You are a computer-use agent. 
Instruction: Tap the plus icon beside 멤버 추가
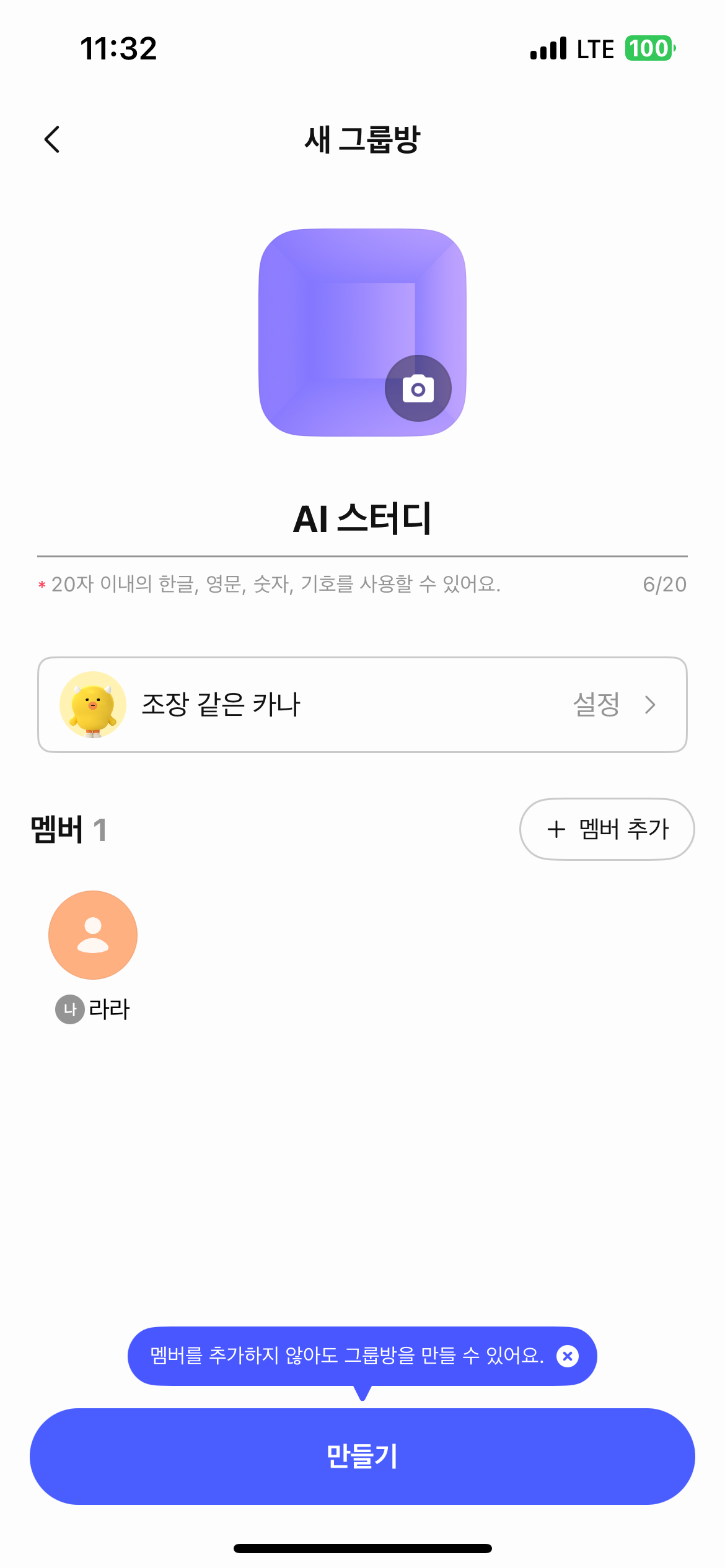556,829
